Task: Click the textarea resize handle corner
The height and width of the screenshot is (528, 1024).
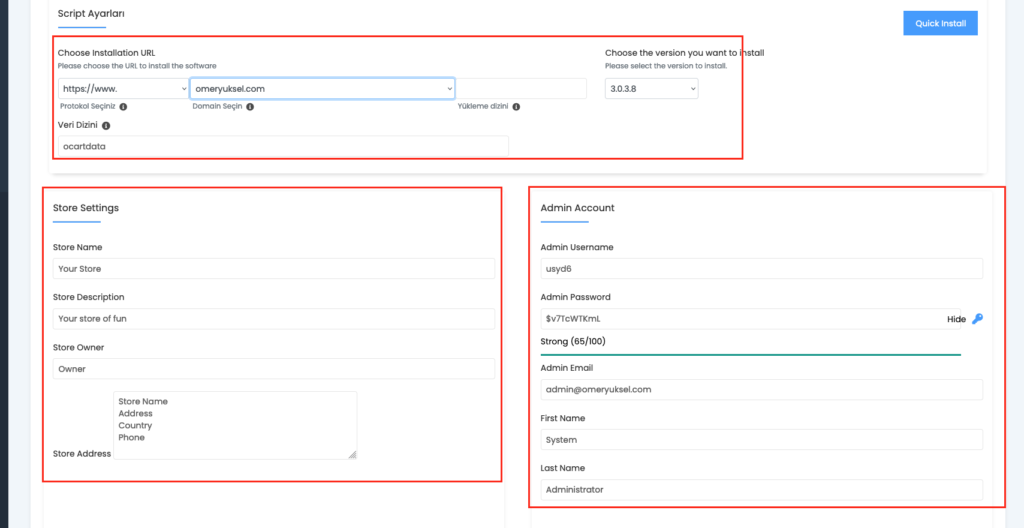Action: [x=353, y=455]
